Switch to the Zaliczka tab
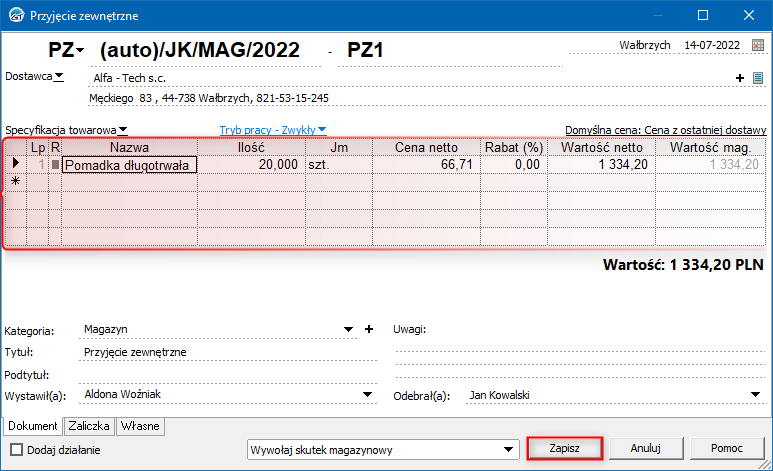Viewport: 773px width, 471px height. [89, 426]
